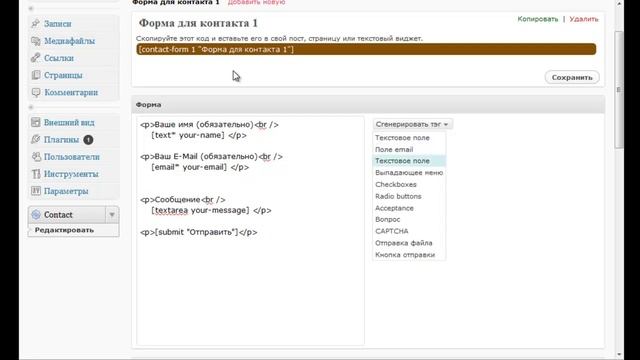
Task: Click the Комментарии speech bubble icon
Action: [36, 92]
